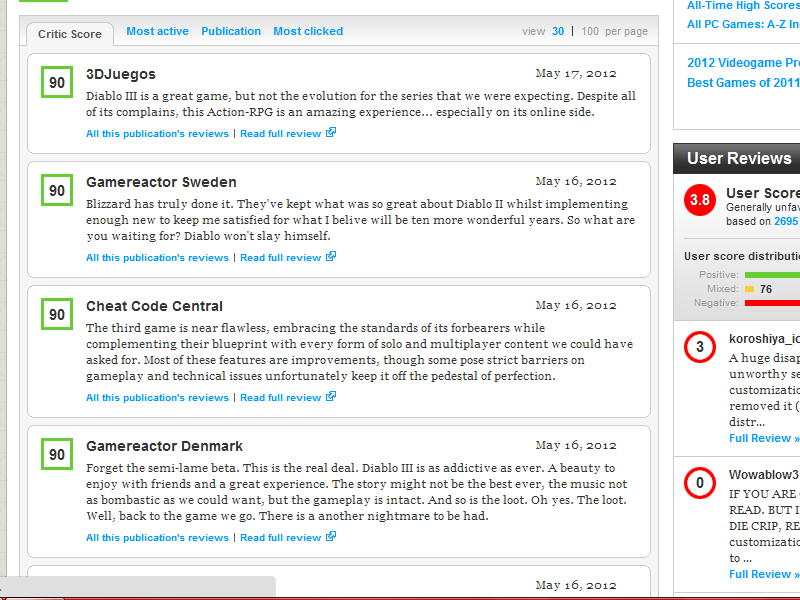800x600 pixels.
Task: Read full review from Gamereactor Sweden
Action: pos(281,258)
